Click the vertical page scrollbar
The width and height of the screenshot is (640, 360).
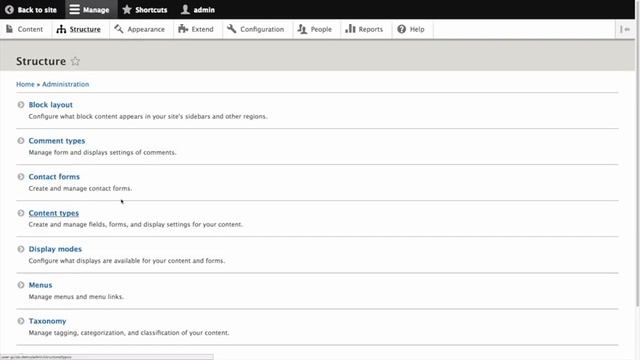(x=638, y=153)
